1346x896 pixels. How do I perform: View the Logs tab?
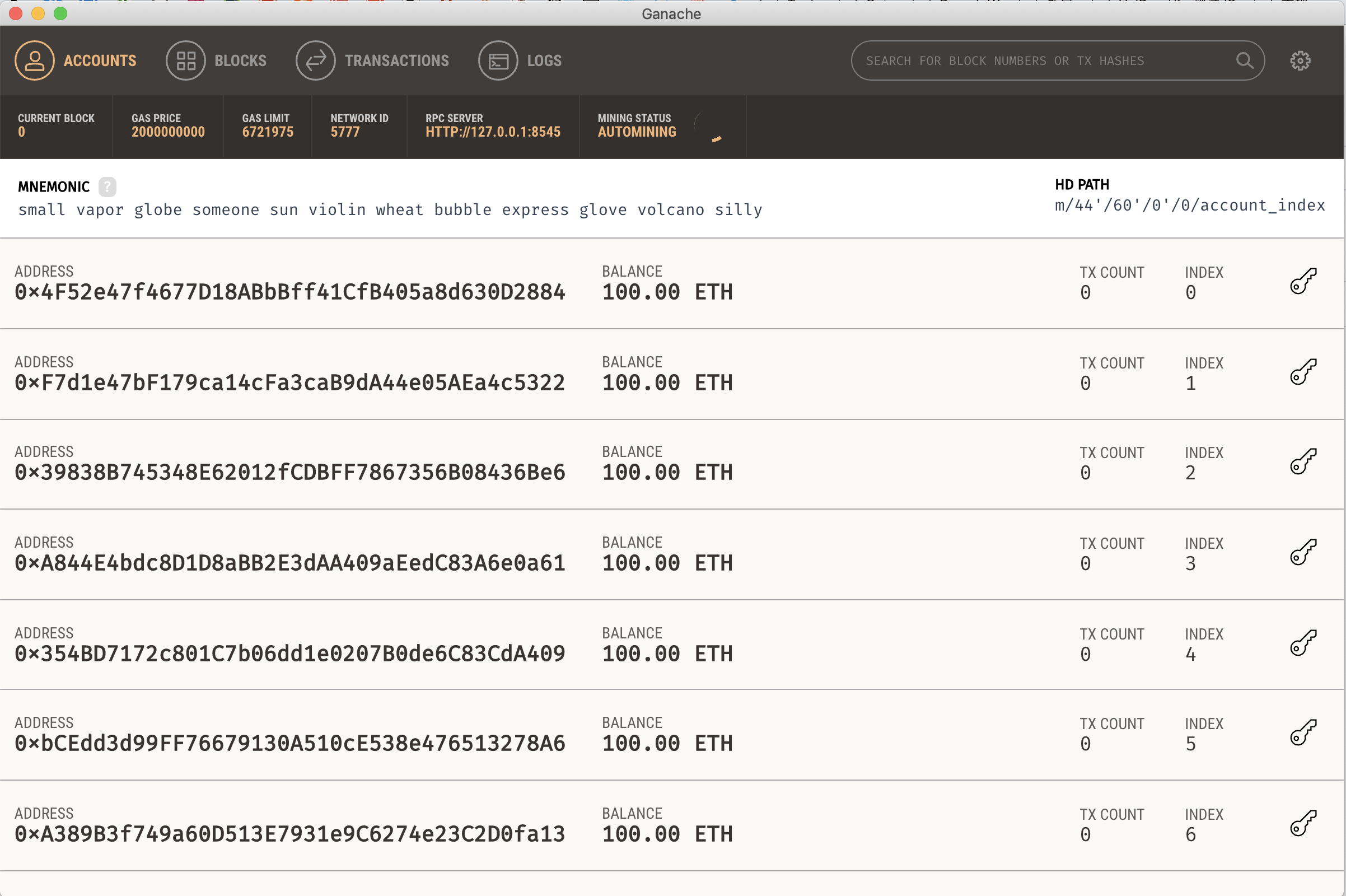(520, 60)
